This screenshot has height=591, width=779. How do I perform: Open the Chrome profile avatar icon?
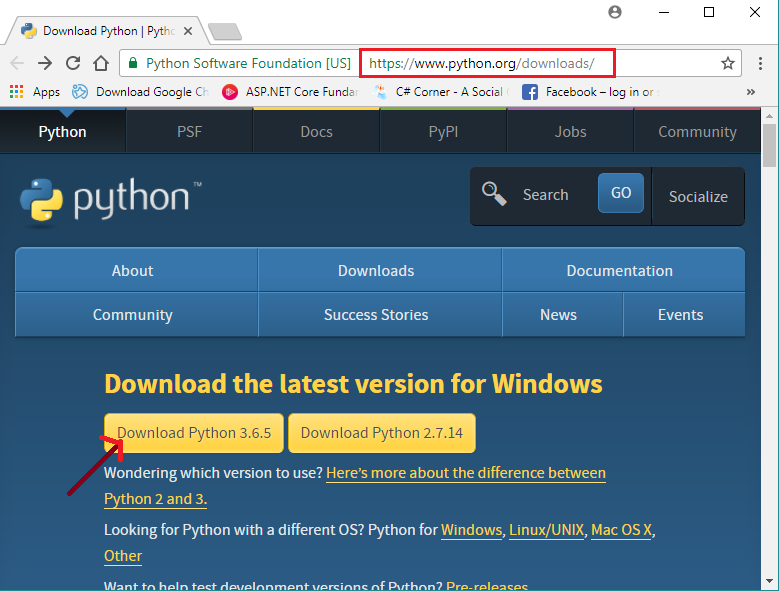(615, 12)
